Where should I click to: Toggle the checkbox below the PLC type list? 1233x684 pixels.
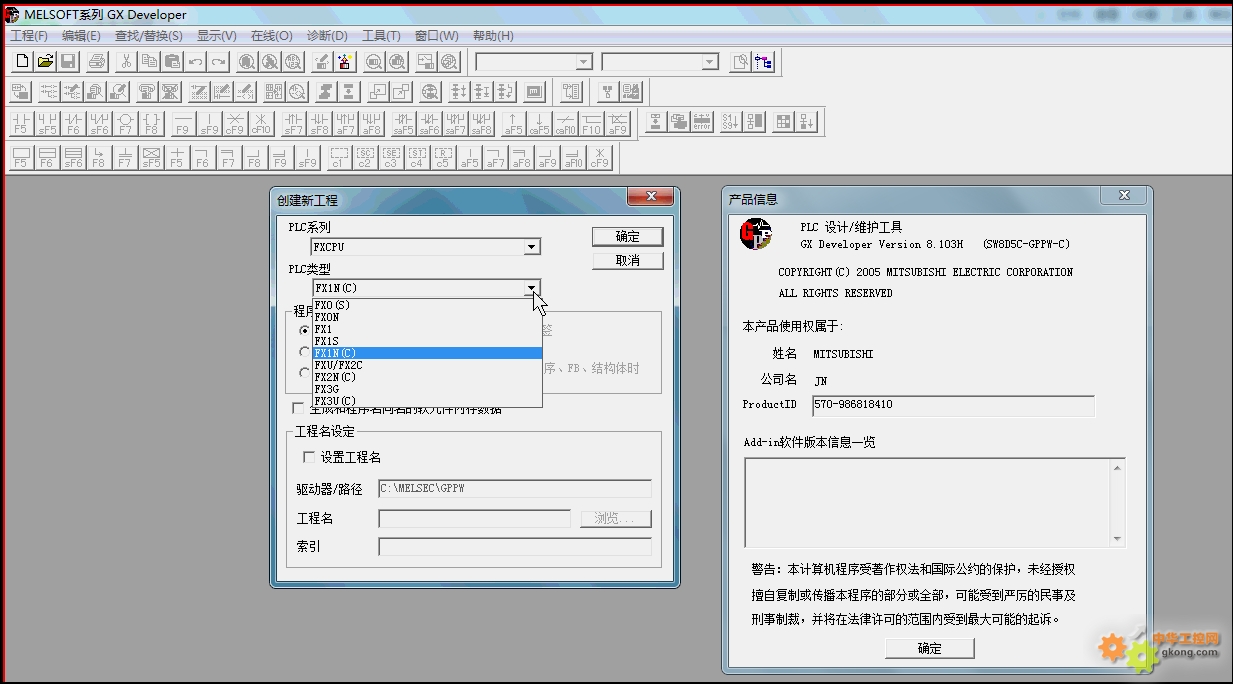click(298, 408)
